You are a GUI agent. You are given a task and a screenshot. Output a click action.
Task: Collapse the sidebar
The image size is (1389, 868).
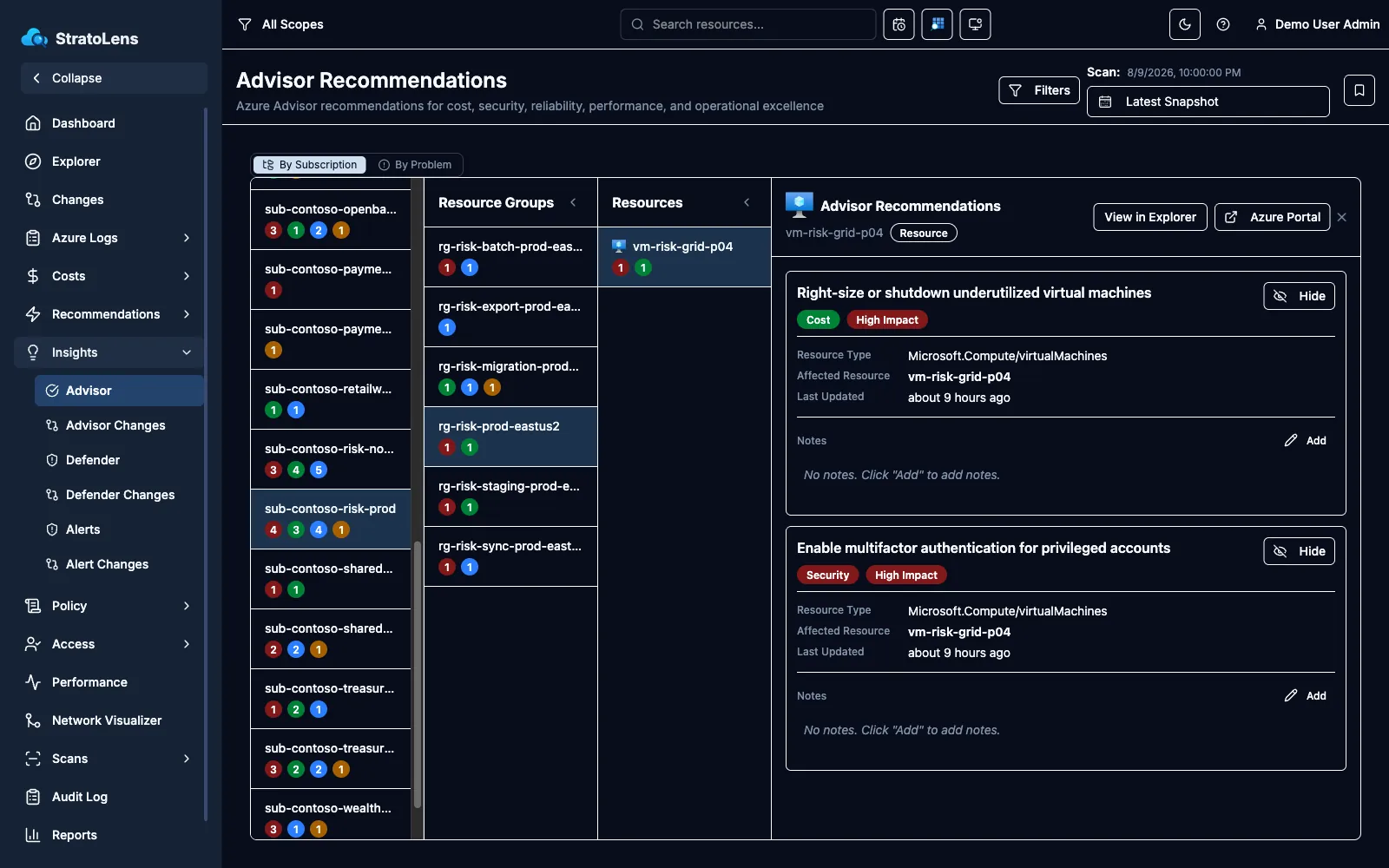coord(114,78)
